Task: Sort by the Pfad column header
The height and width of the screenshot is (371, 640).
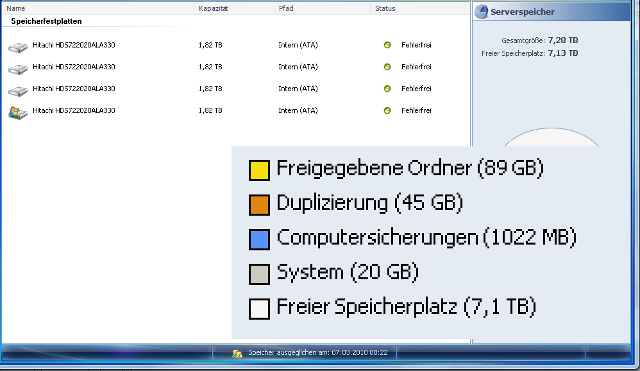Action: 286,8
